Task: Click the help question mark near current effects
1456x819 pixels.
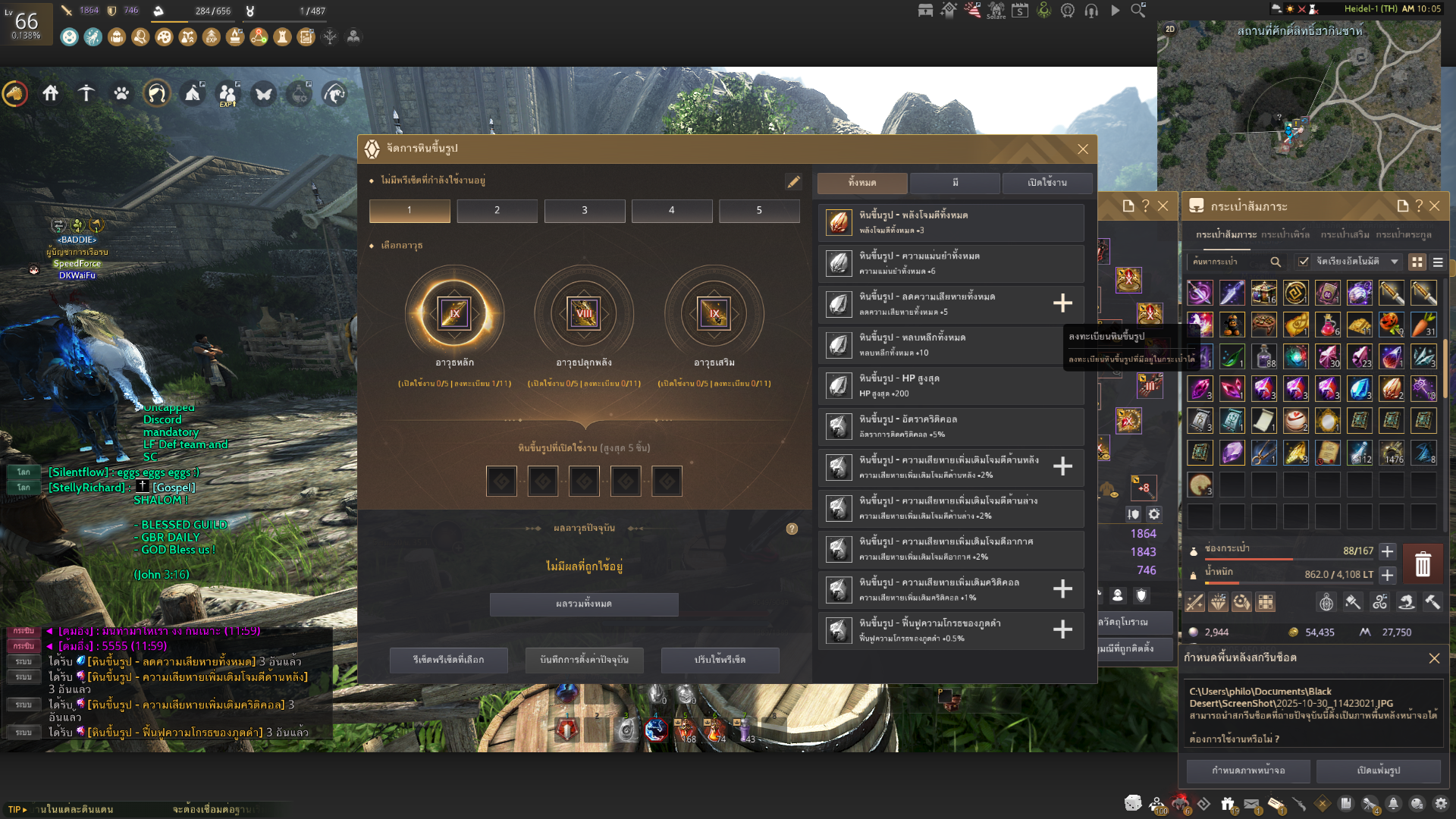Action: 792,529
